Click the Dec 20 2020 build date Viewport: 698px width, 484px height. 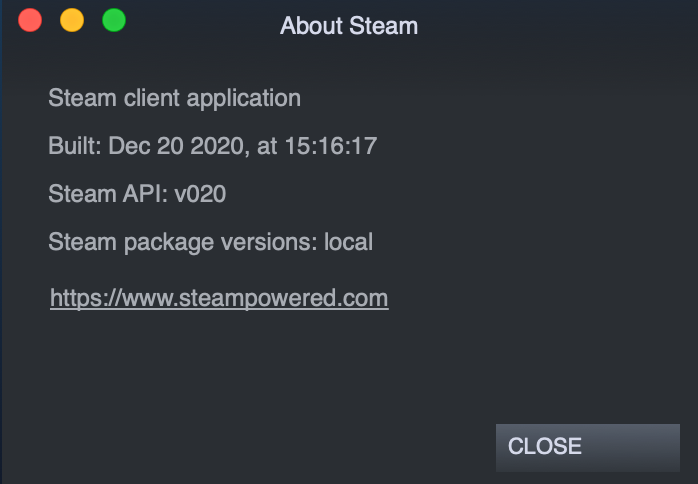176,146
